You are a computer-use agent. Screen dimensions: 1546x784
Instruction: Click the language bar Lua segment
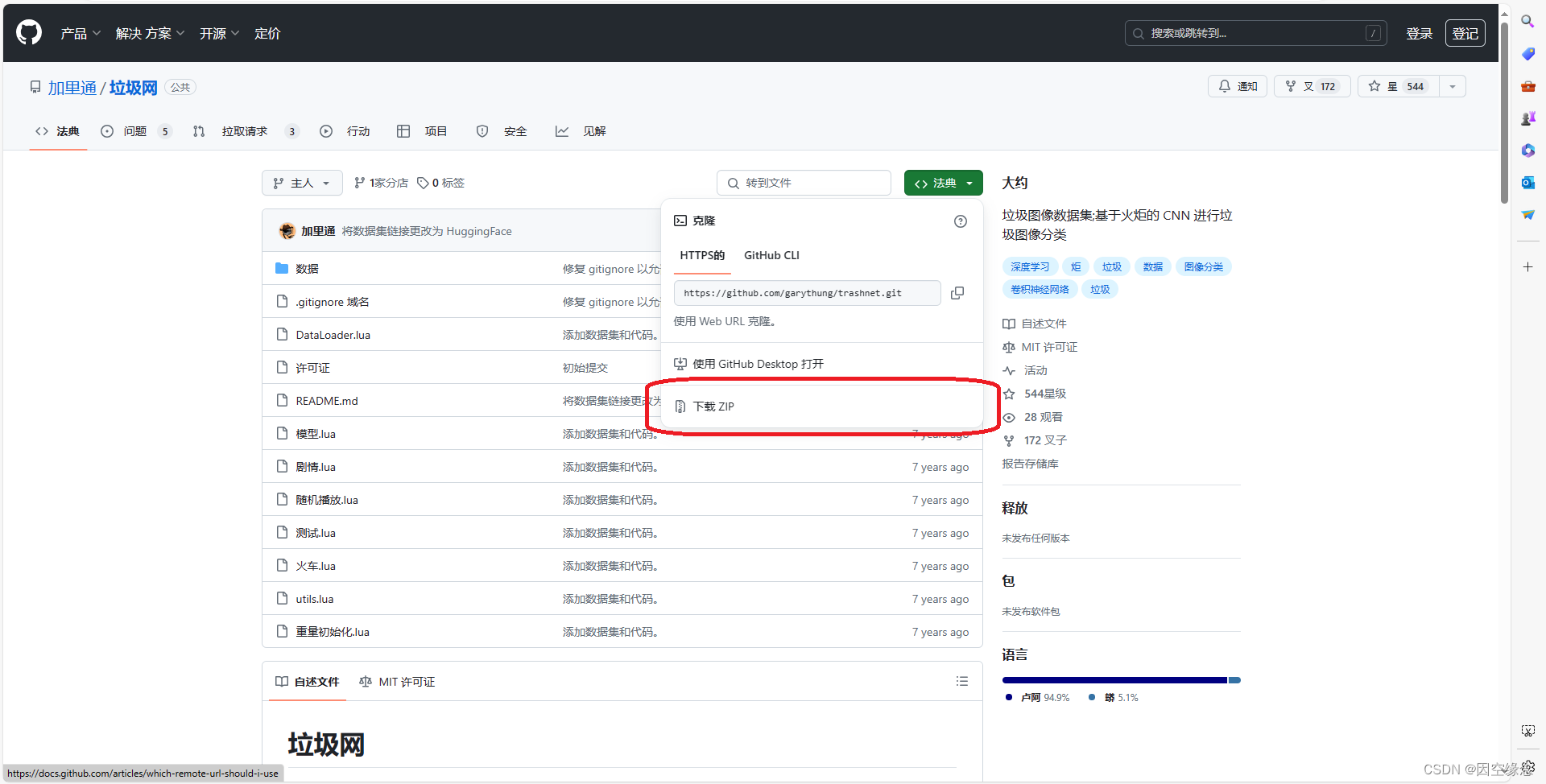pos(1114,680)
